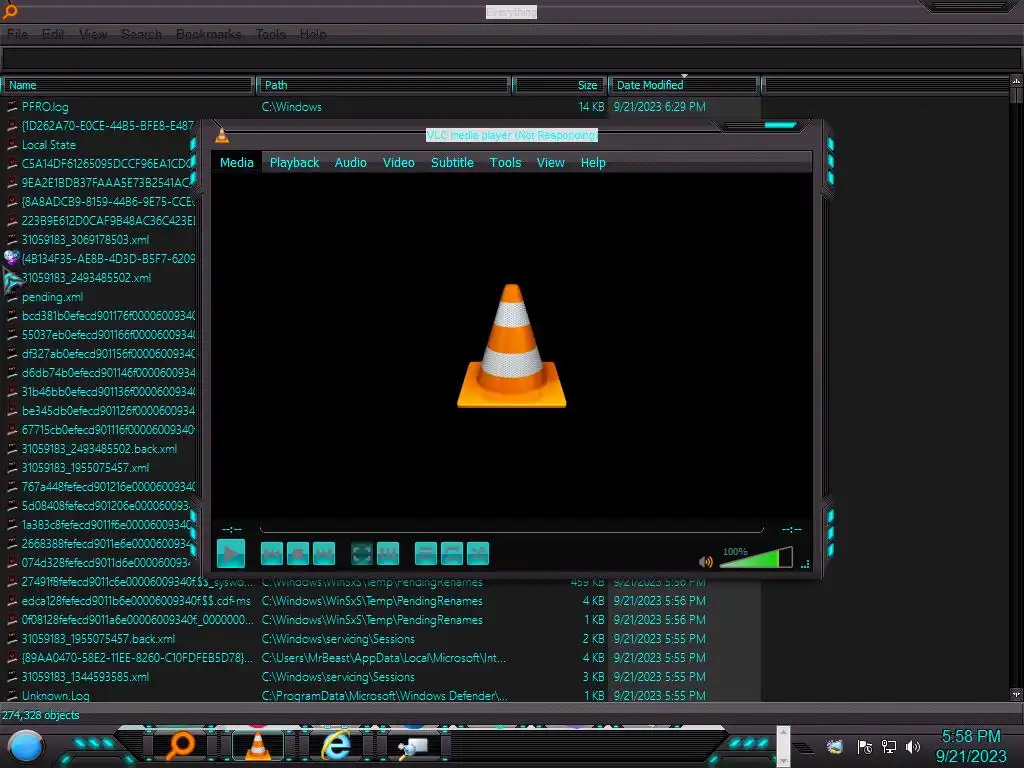Open the Windows Start orb
This screenshot has height=768, width=1024.
click(x=26, y=746)
